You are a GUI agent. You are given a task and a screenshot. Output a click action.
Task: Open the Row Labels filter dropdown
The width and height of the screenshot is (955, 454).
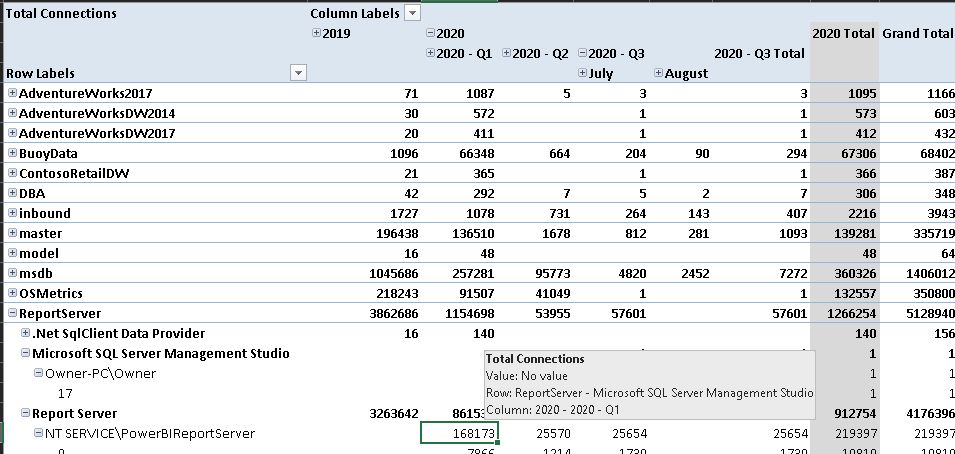pos(298,73)
